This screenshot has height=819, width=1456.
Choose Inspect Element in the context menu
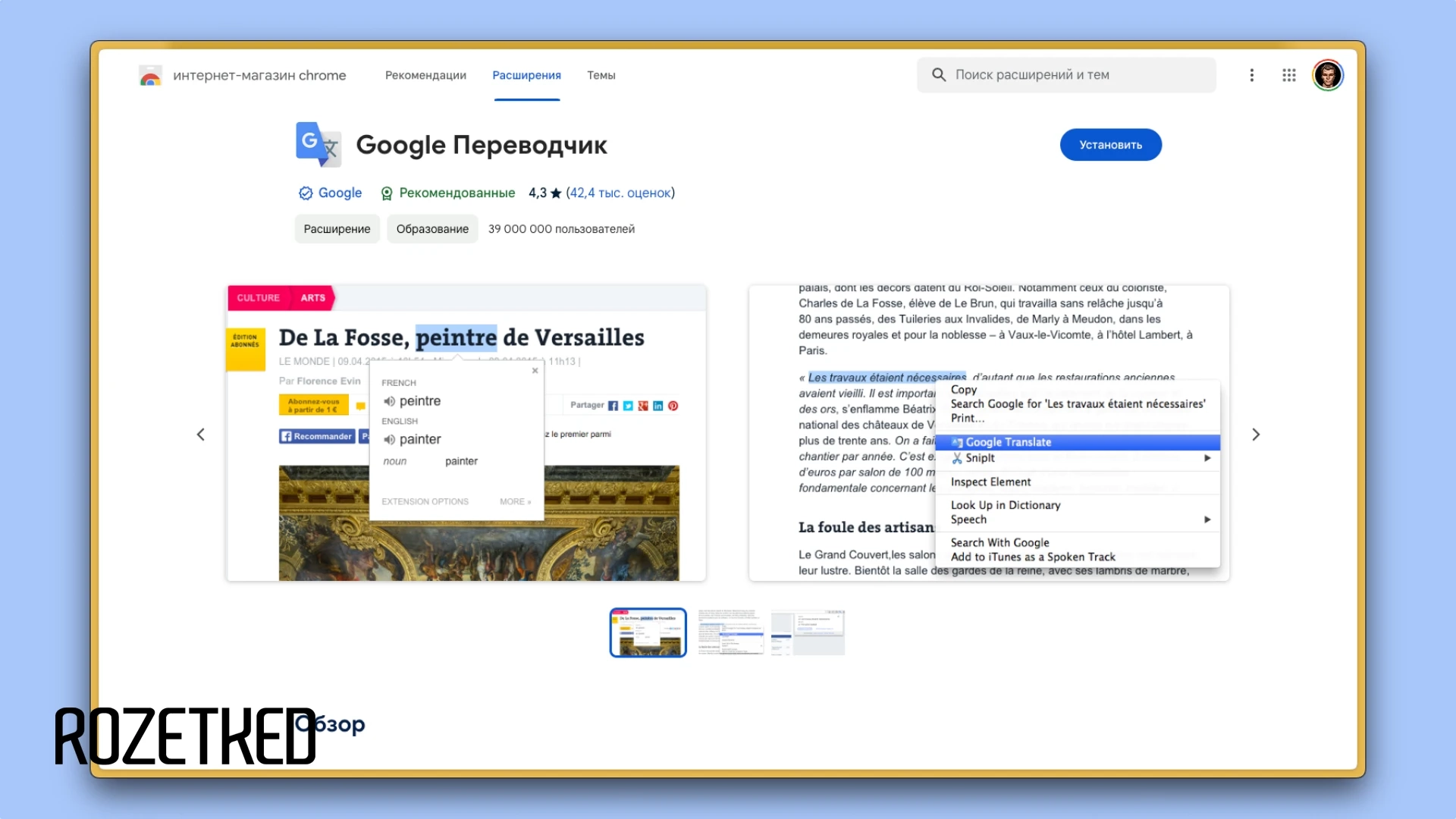(x=990, y=482)
